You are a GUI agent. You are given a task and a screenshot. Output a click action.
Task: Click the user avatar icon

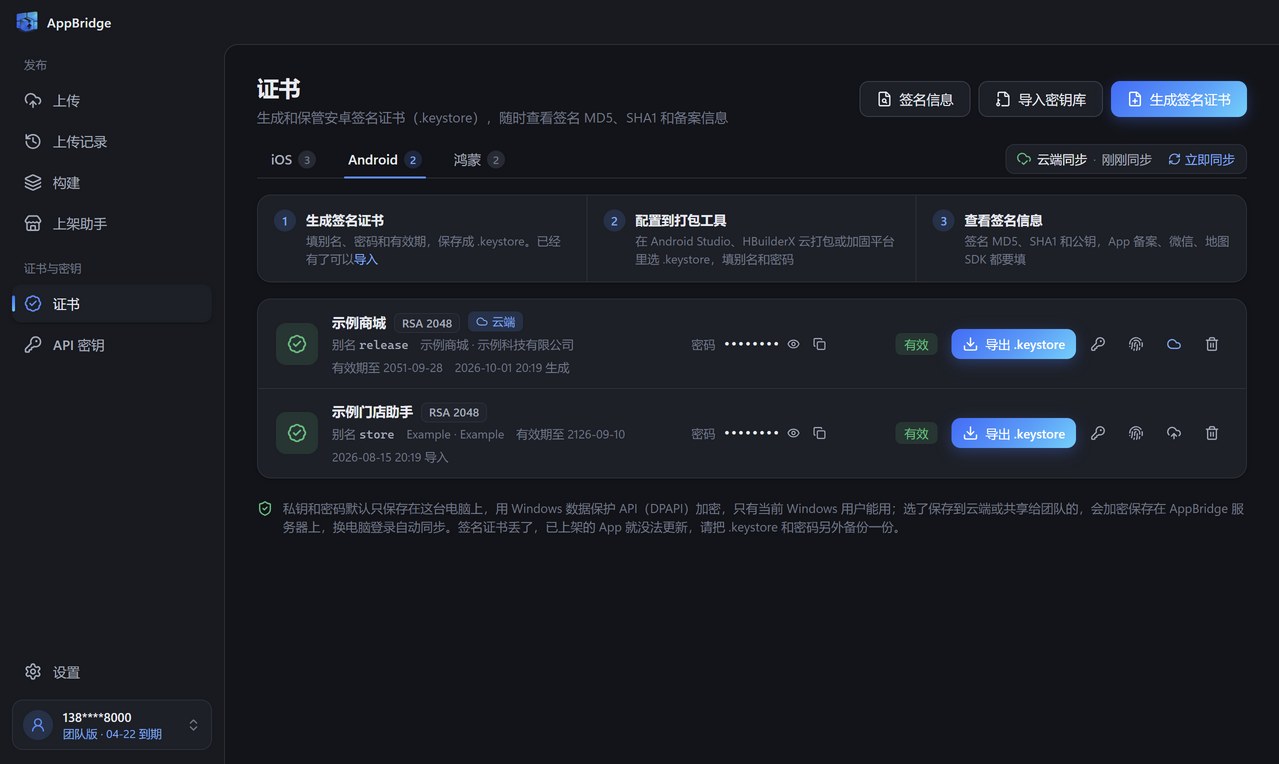click(x=38, y=725)
